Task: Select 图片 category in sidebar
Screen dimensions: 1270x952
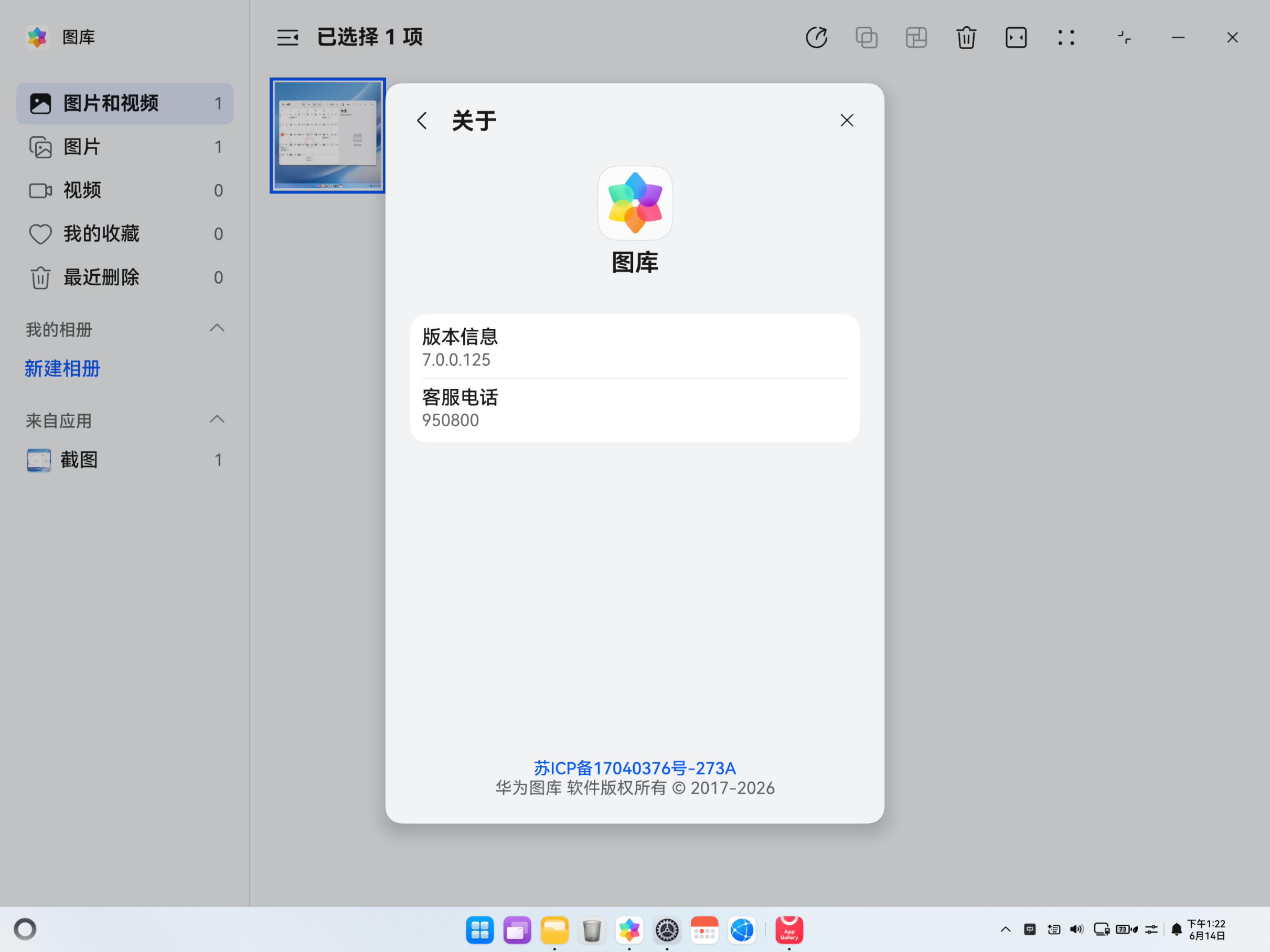Action: [124, 147]
